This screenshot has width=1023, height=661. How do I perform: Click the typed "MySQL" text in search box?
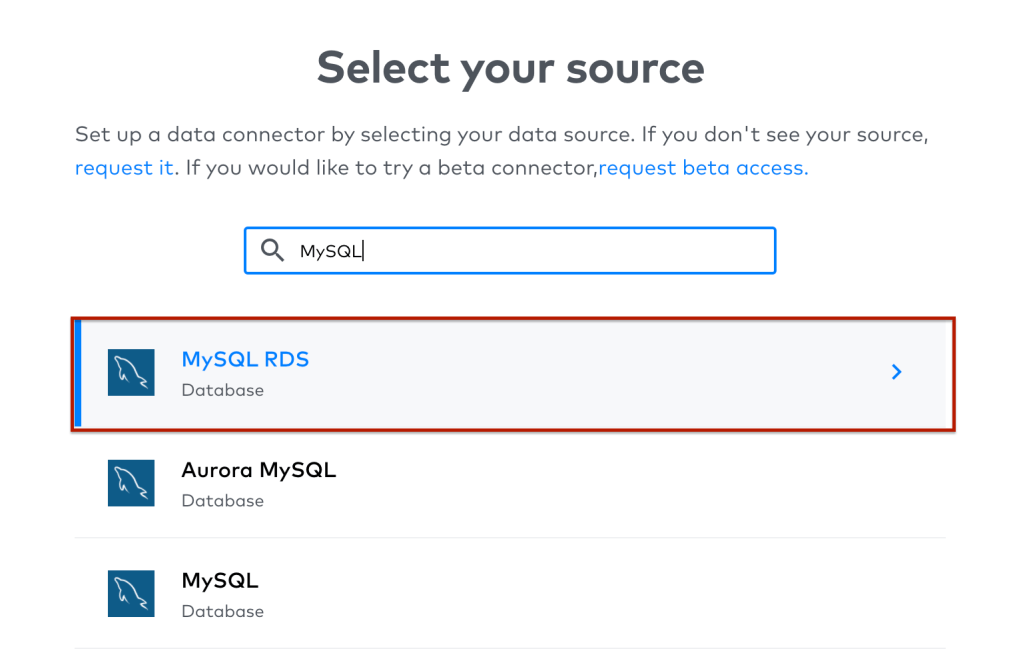point(330,251)
